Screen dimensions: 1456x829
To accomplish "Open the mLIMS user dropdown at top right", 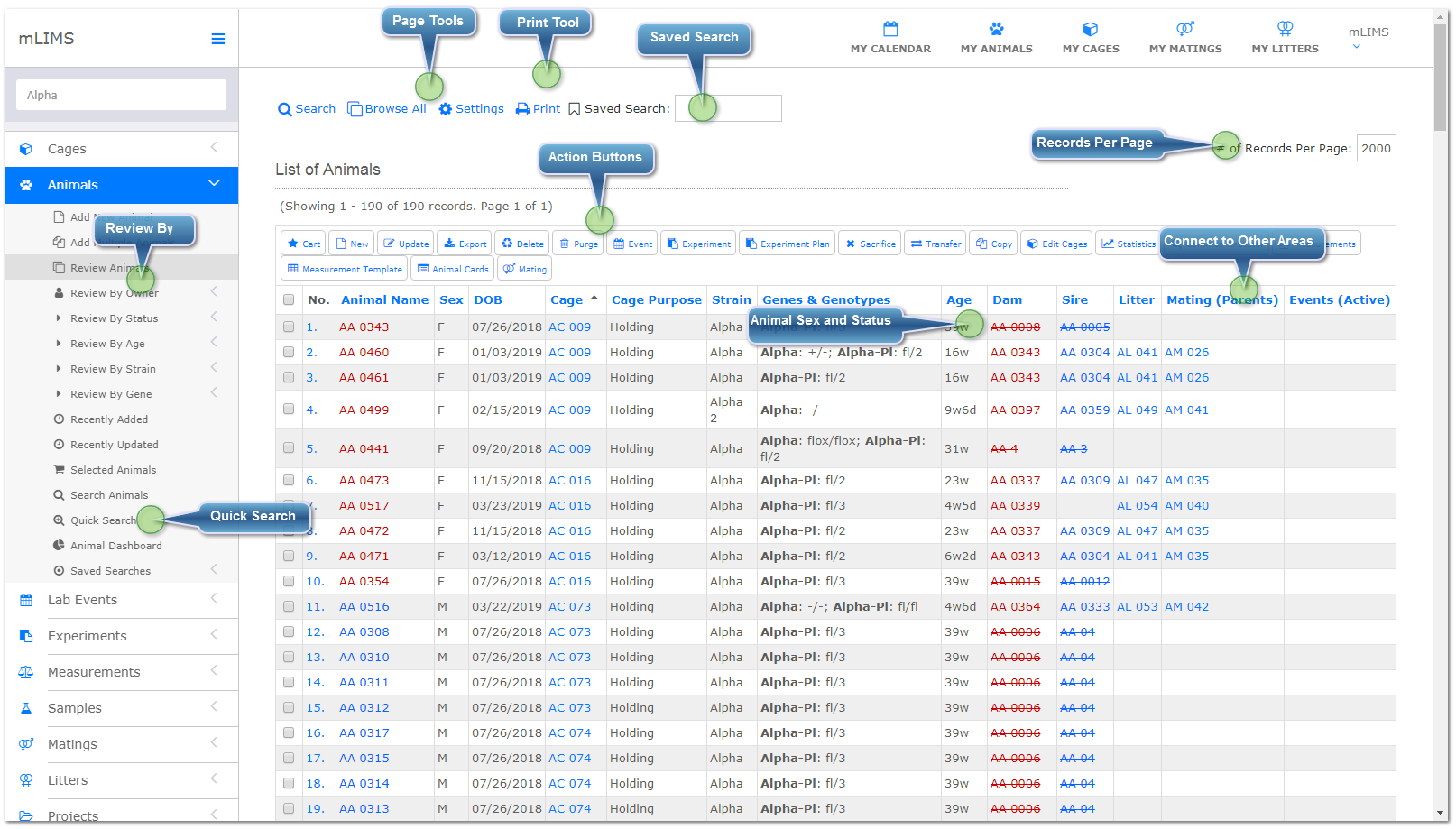I will (x=1368, y=38).
